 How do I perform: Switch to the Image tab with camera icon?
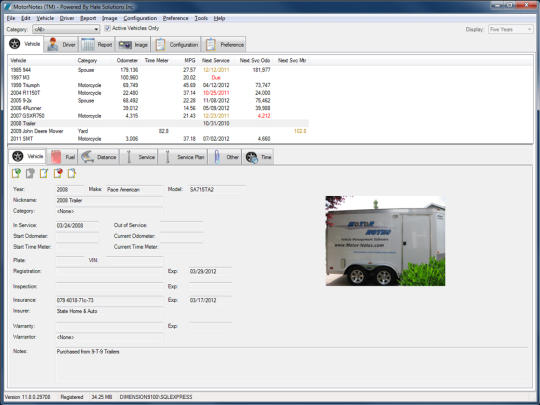click(x=133, y=45)
